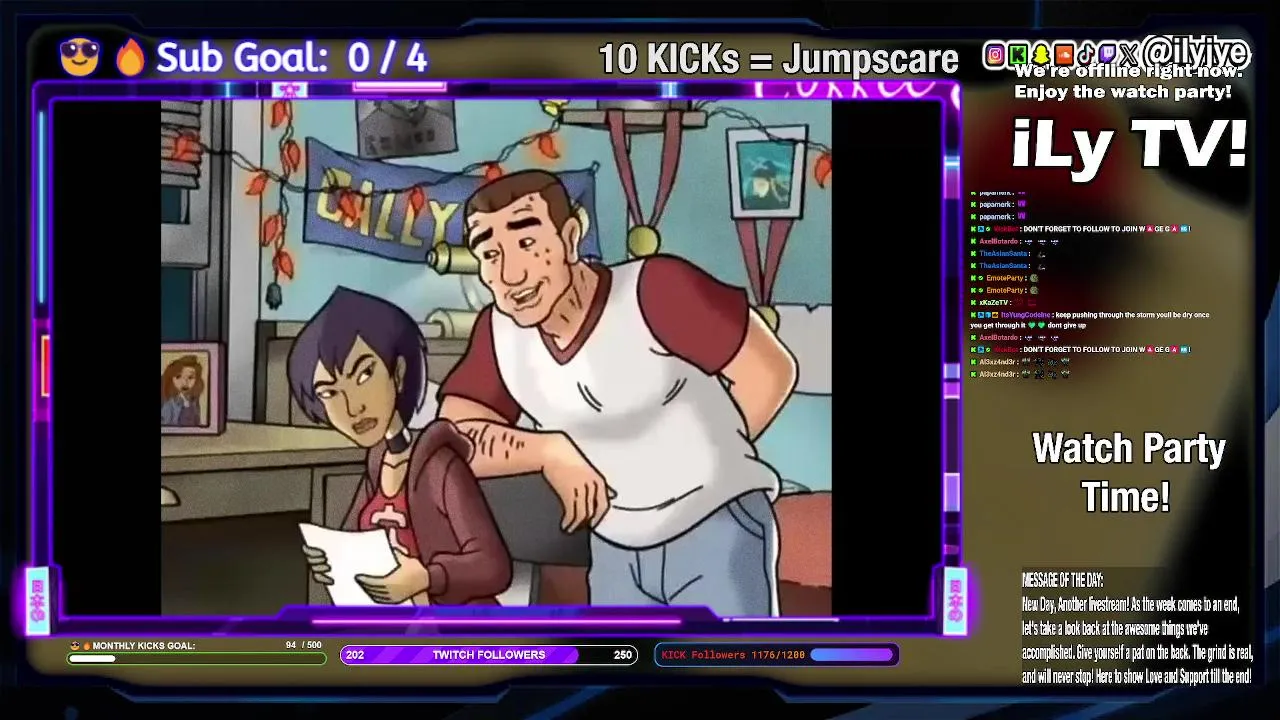The height and width of the screenshot is (720, 1280).
Task: Click the 94 / 500 monthly kicks value
Action: click(x=304, y=645)
